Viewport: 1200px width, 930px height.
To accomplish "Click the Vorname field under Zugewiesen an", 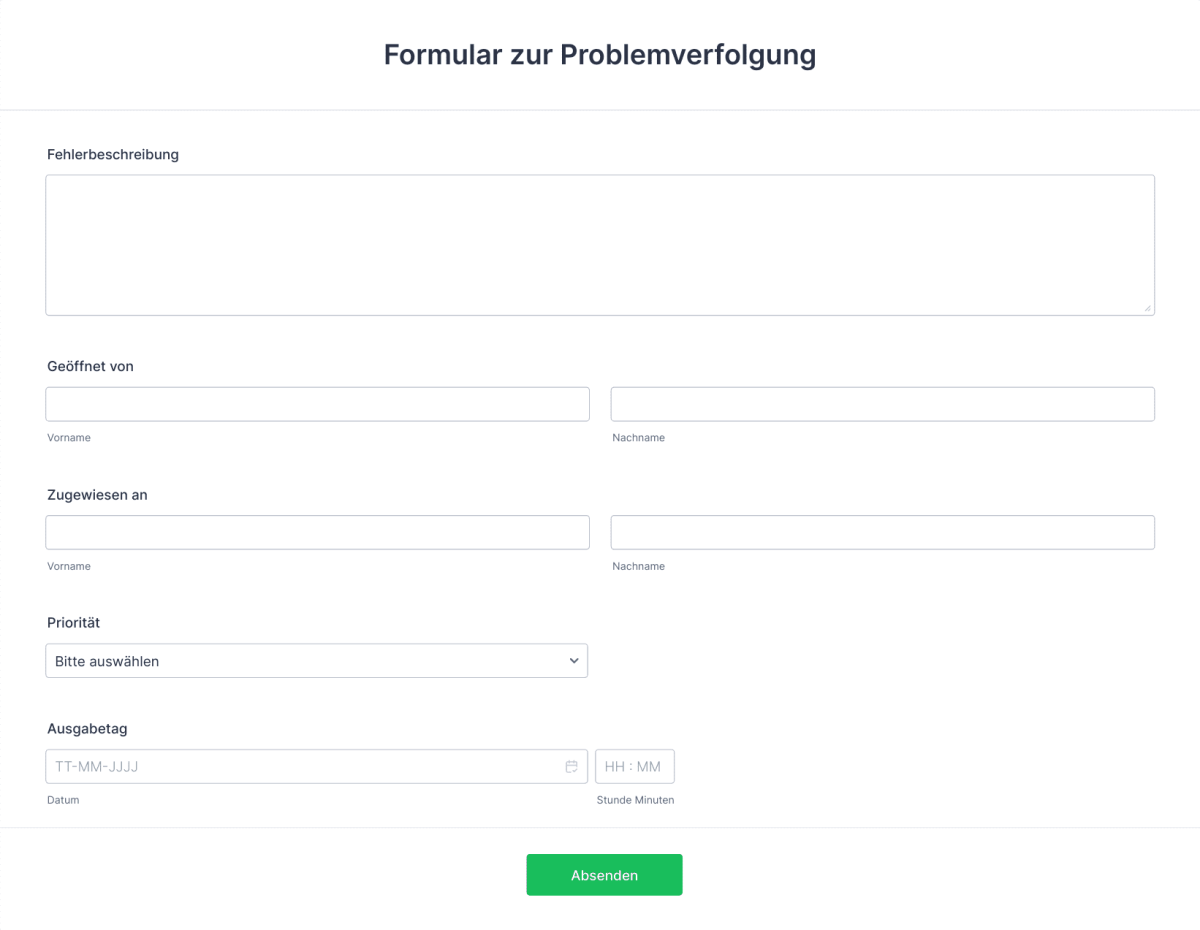I will (317, 531).
